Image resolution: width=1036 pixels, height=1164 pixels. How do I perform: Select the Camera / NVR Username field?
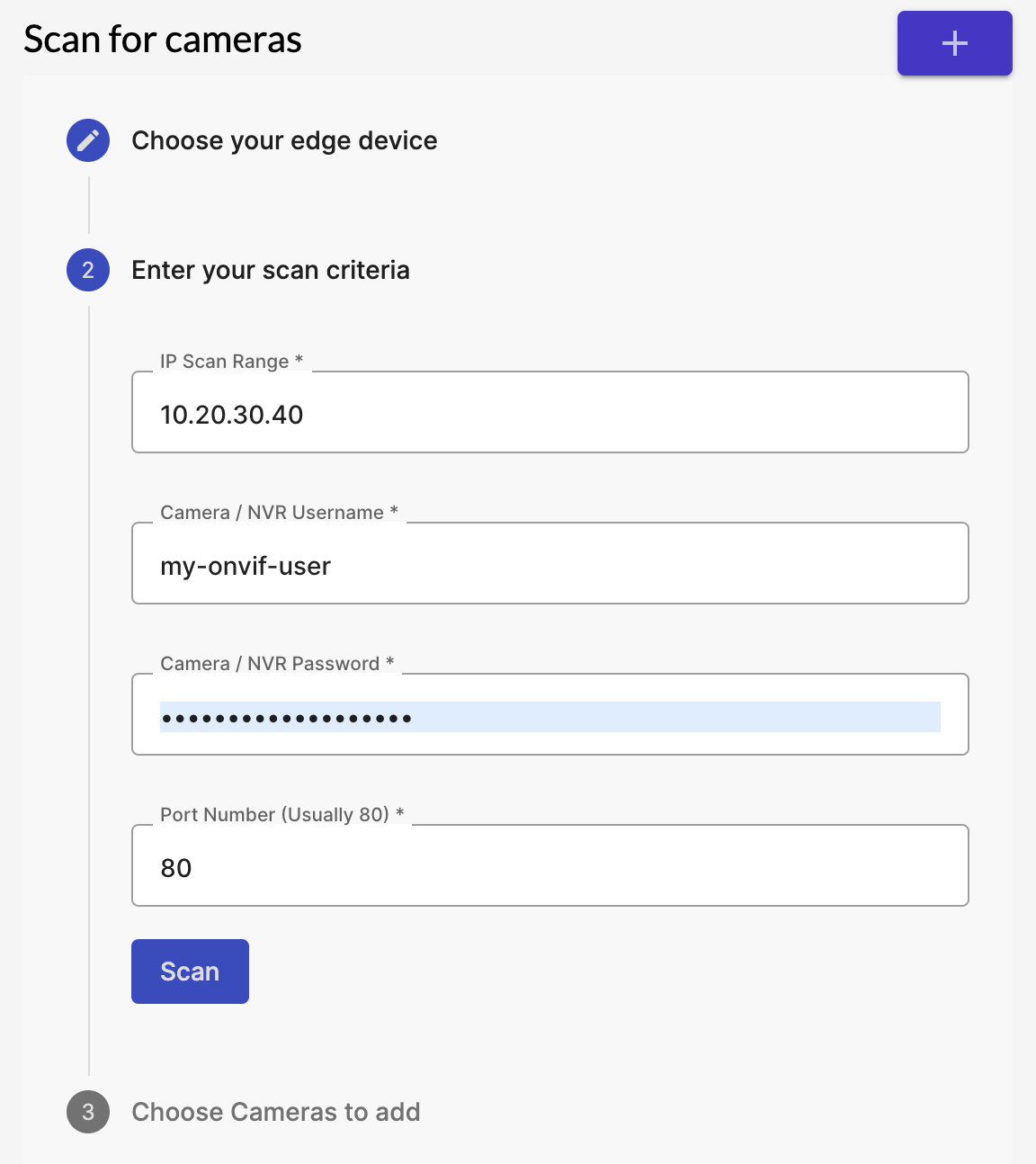click(549, 563)
